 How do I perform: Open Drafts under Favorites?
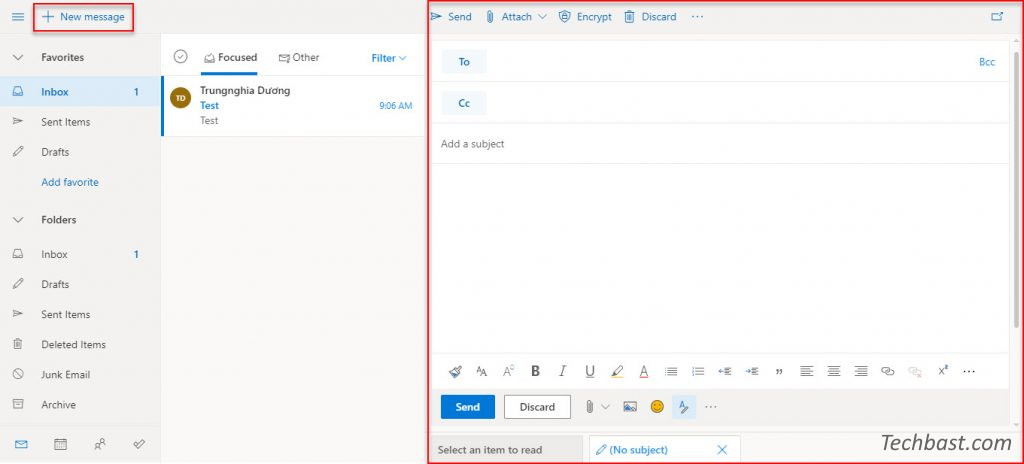click(80, 152)
